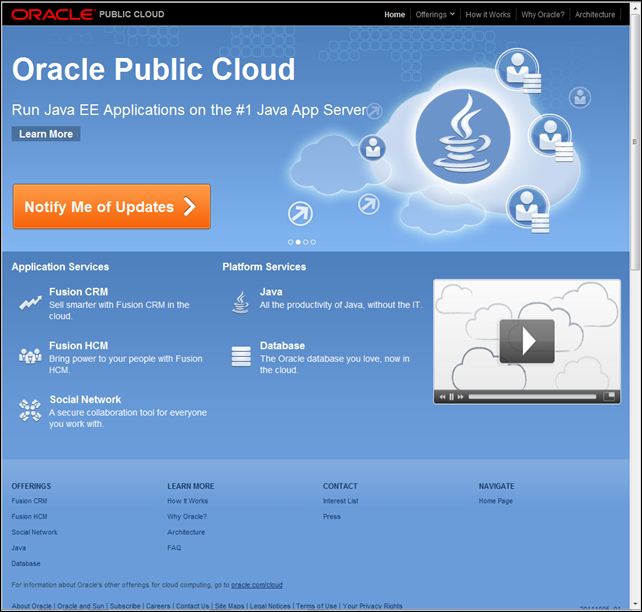The width and height of the screenshot is (642, 612).
Task: Open Architecture in top navigation
Action: (x=595, y=15)
